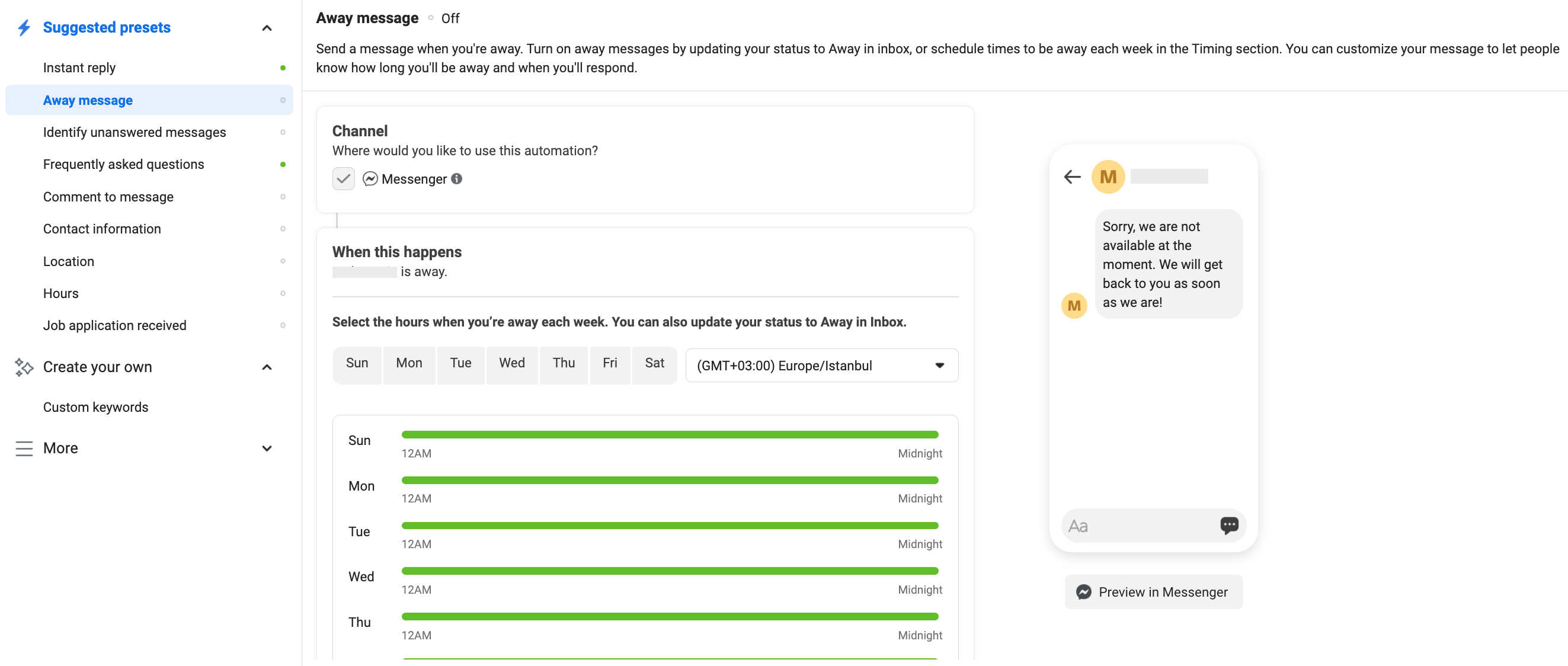Click the status dot next to Away message

[x=283, y=101]
